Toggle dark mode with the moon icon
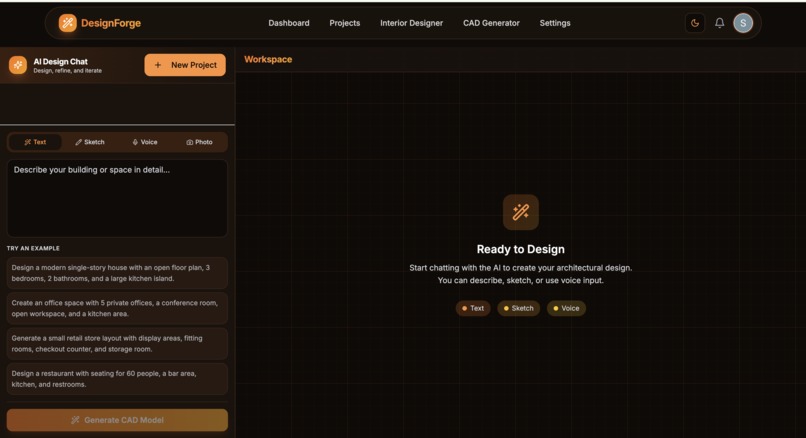 695,23
